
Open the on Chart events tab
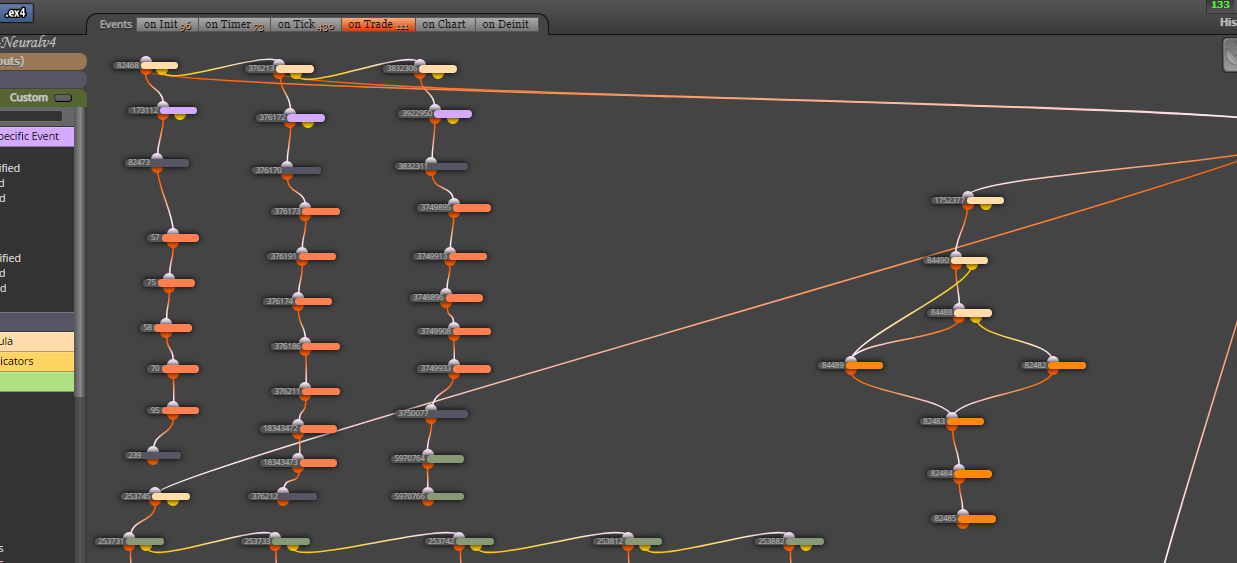coord(444,24)
